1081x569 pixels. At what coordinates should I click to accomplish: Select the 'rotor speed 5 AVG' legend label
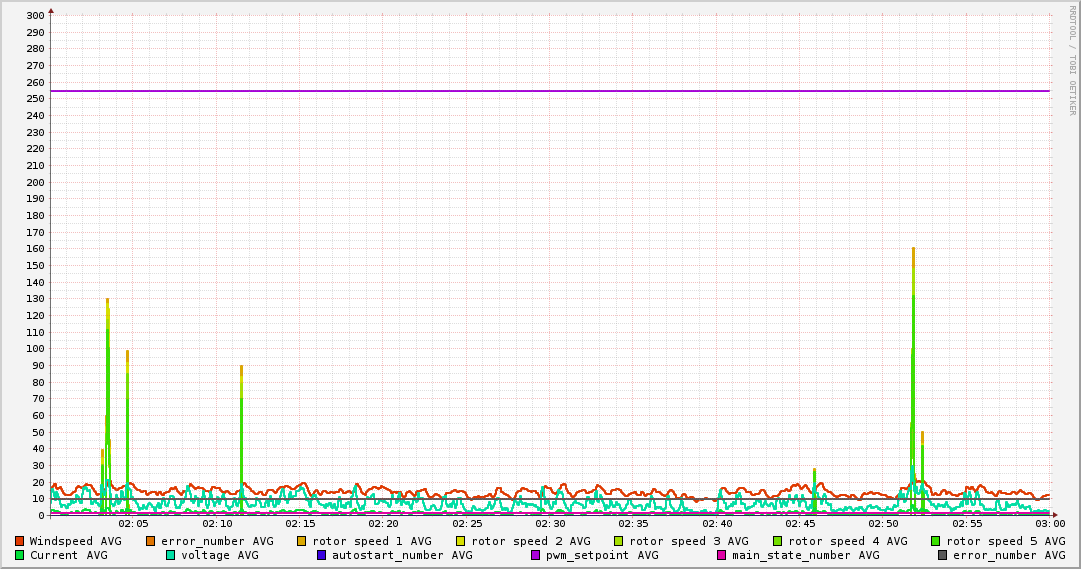point(1006,541)
